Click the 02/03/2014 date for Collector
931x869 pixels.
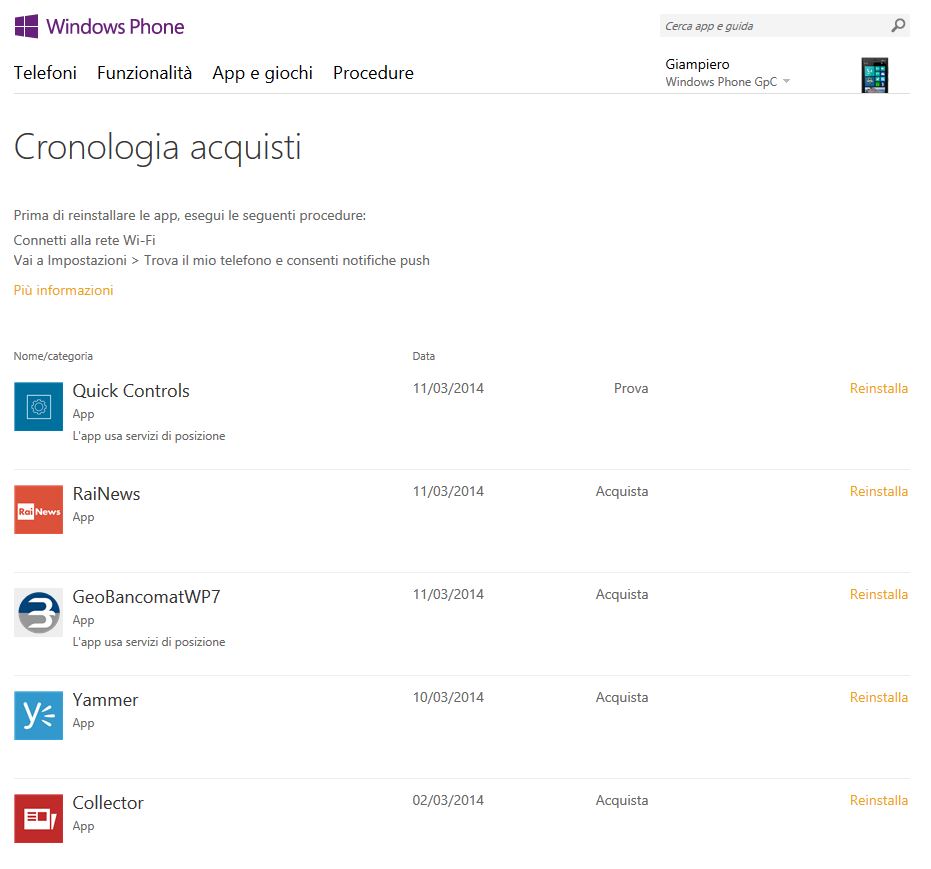click(x=448, y=800)
